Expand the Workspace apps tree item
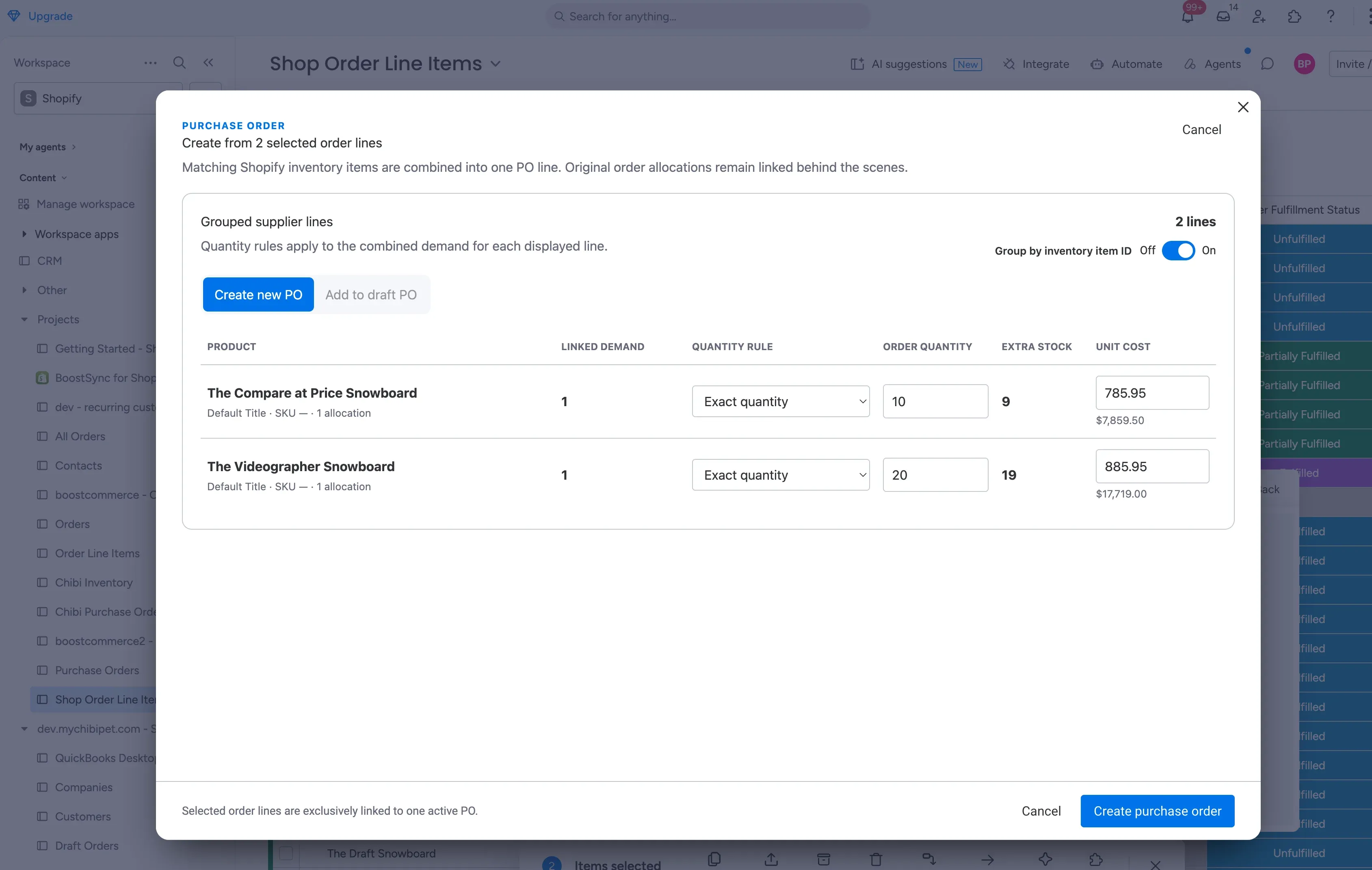 [x=24, y=234]
